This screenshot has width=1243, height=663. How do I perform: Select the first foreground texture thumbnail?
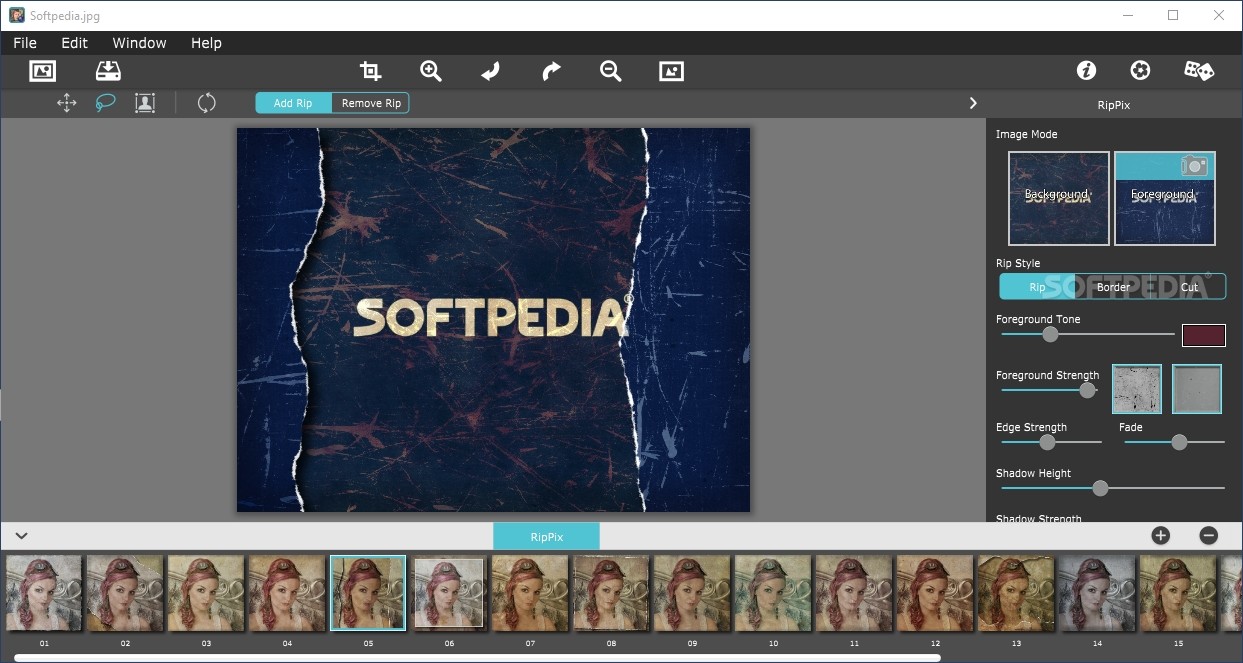1137,389
